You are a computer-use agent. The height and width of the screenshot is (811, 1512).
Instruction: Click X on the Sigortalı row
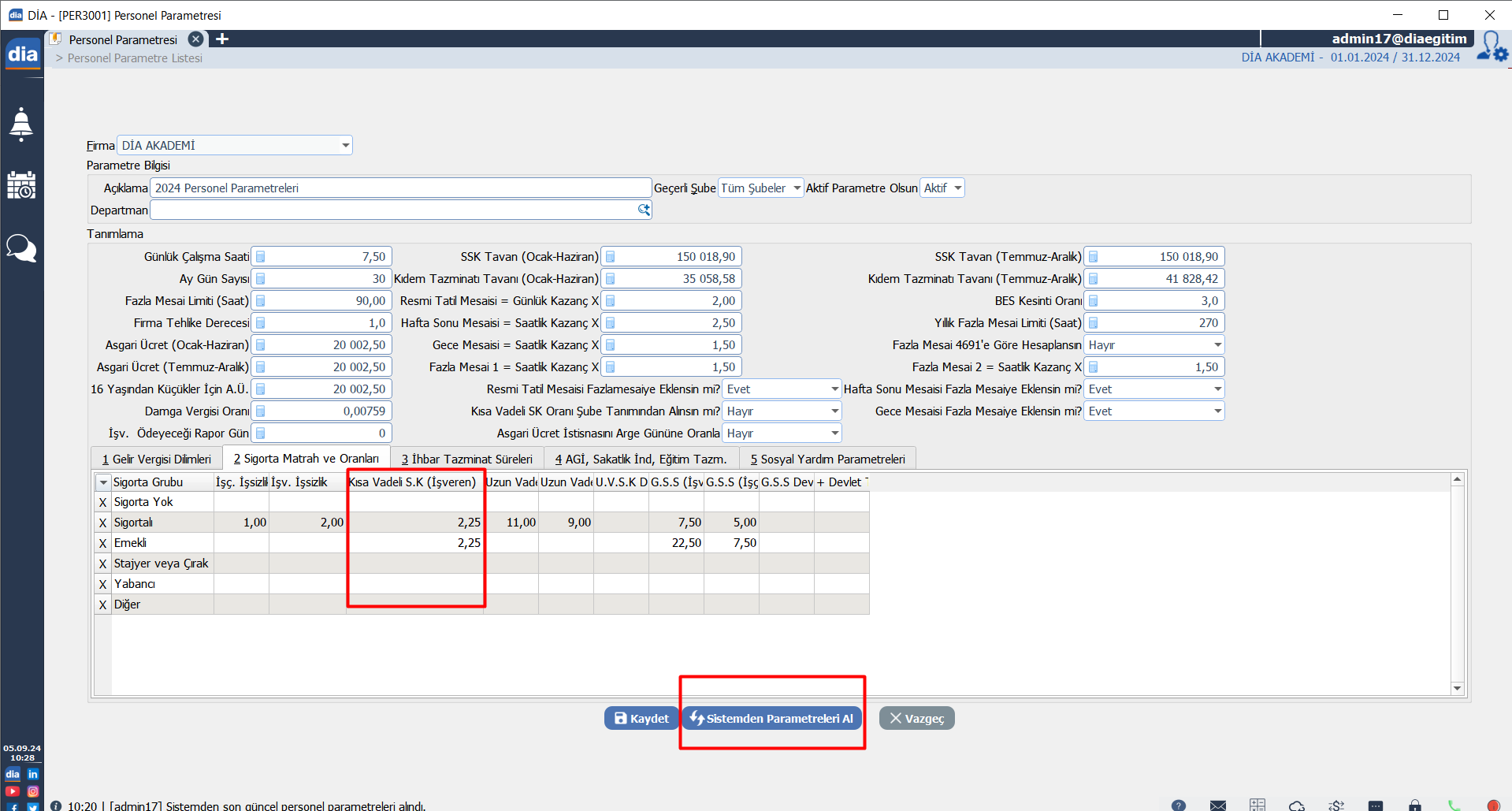click(102, 523)
